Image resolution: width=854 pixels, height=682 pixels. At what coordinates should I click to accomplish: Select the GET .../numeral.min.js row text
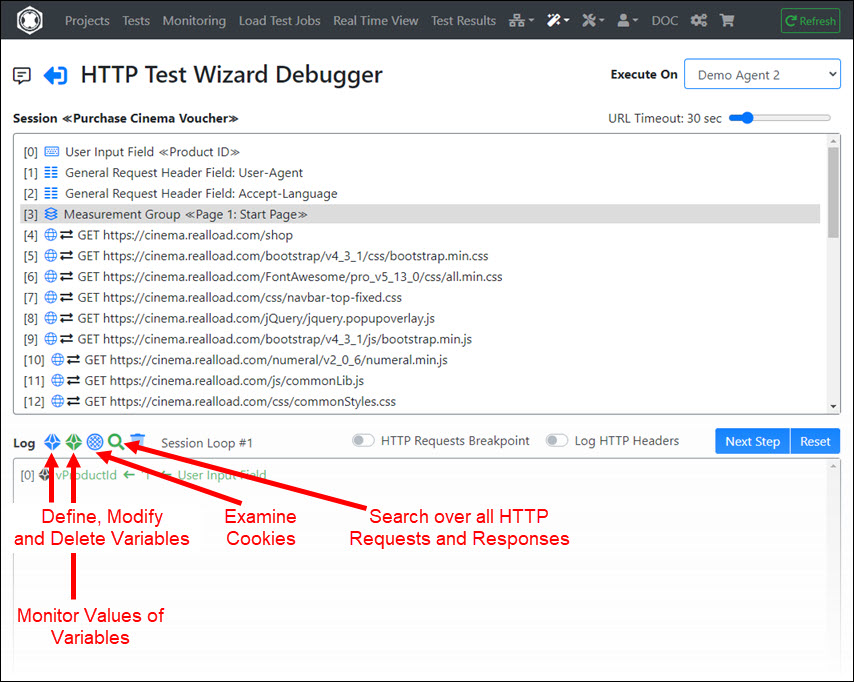[x=266, y=360]
